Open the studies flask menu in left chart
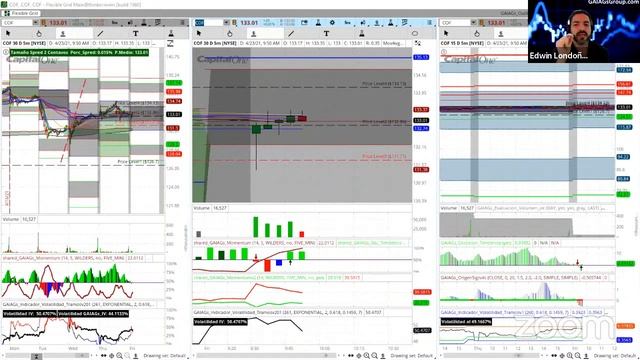640x360 pixels. coord(144,22)
